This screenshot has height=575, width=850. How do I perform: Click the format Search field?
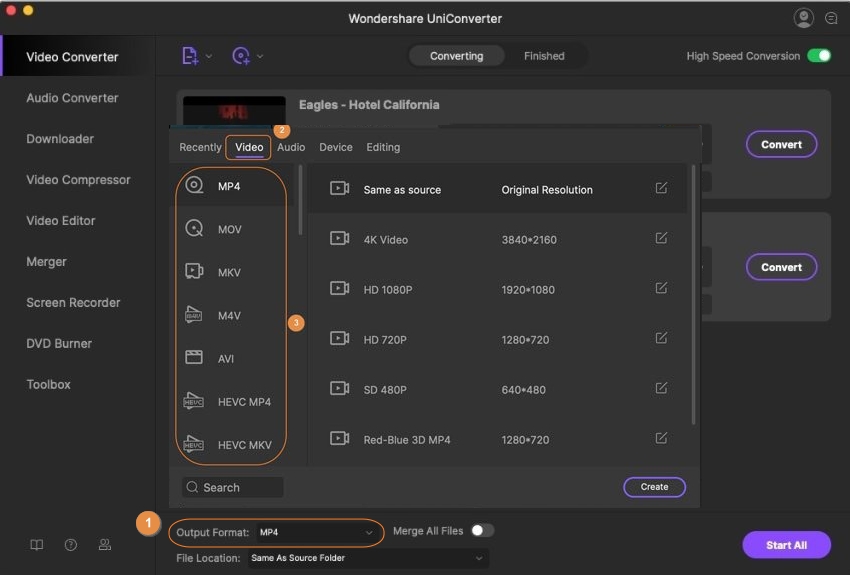[233, 487]
